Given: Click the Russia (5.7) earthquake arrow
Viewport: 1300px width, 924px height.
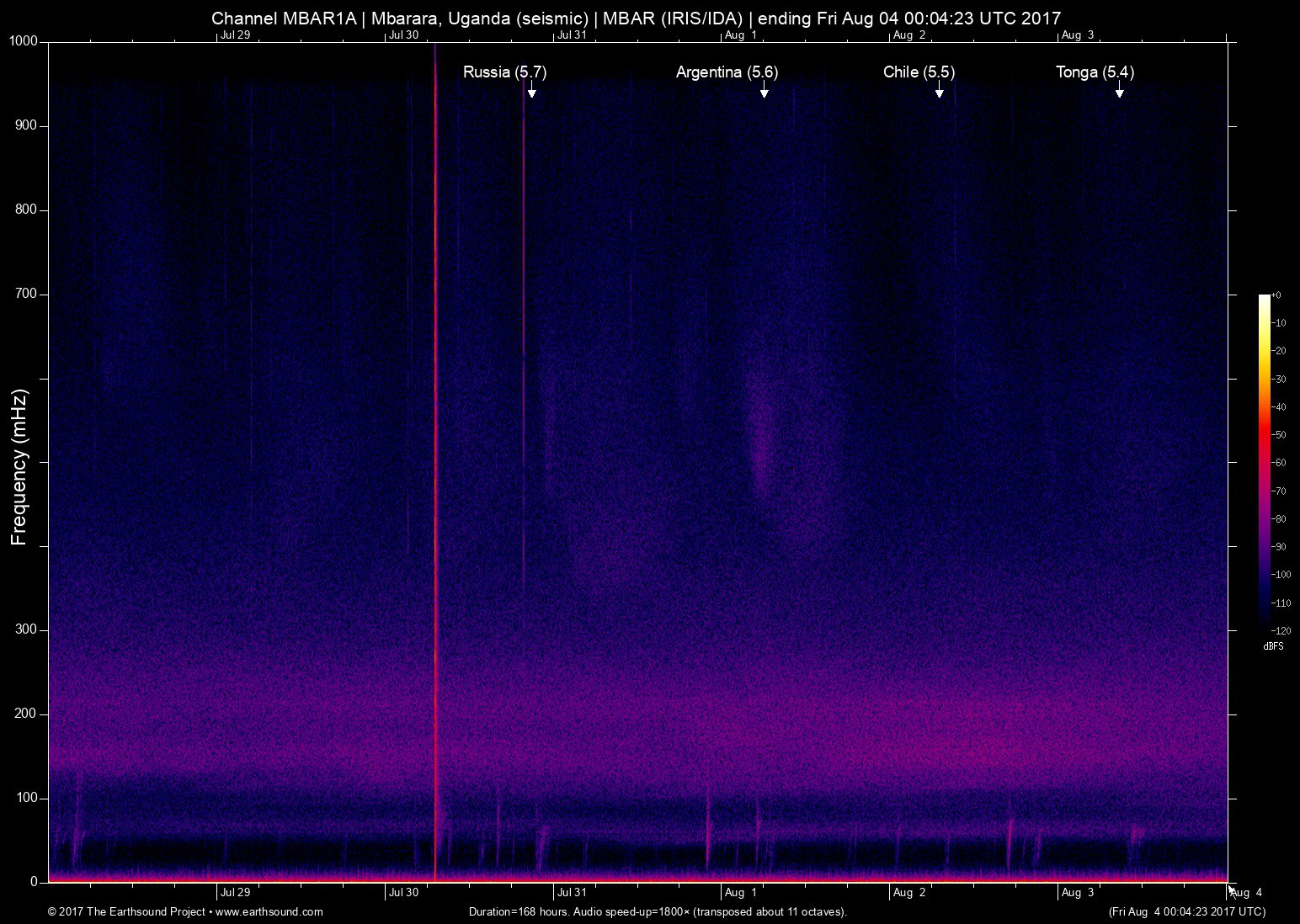Looking at the screenshot, I should point(531,93).
